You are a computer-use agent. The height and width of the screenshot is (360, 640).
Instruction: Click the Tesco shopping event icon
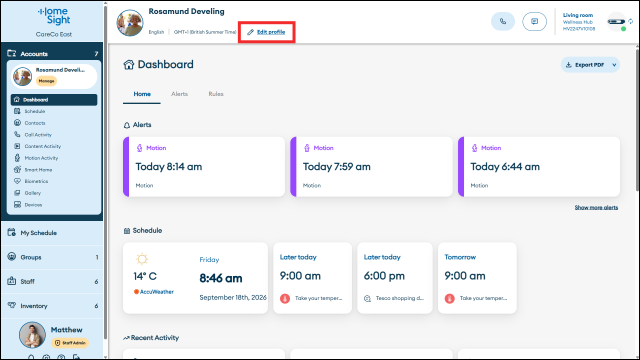coord(367,298)
